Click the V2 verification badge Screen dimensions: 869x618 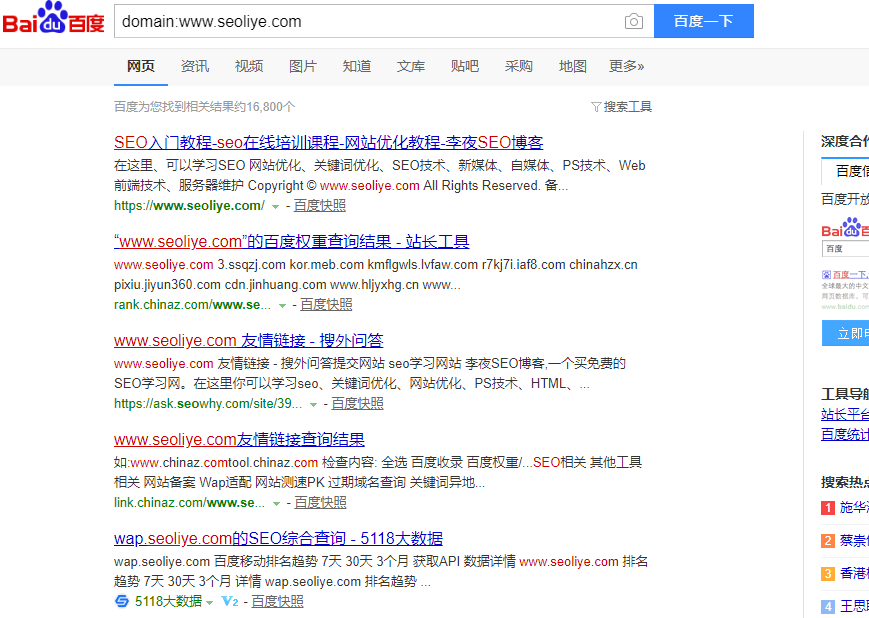[230, 601]
